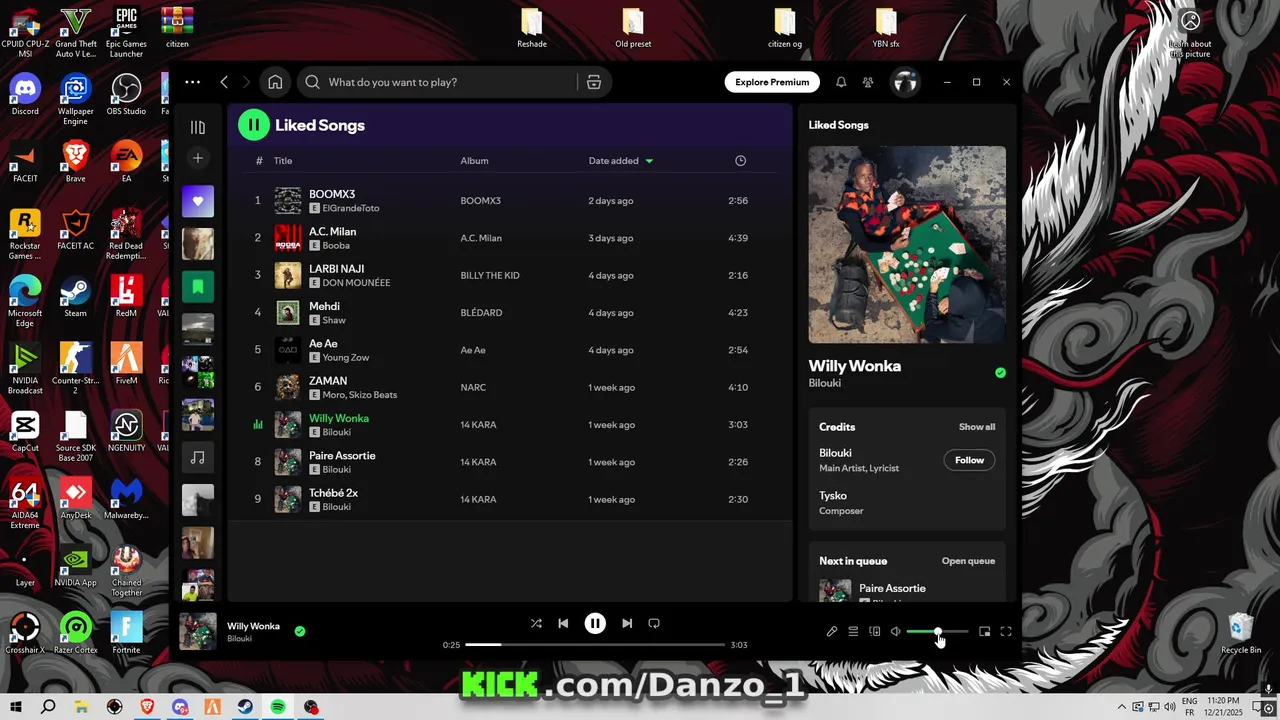Open album link BILLY THE KID

point(490,276)
